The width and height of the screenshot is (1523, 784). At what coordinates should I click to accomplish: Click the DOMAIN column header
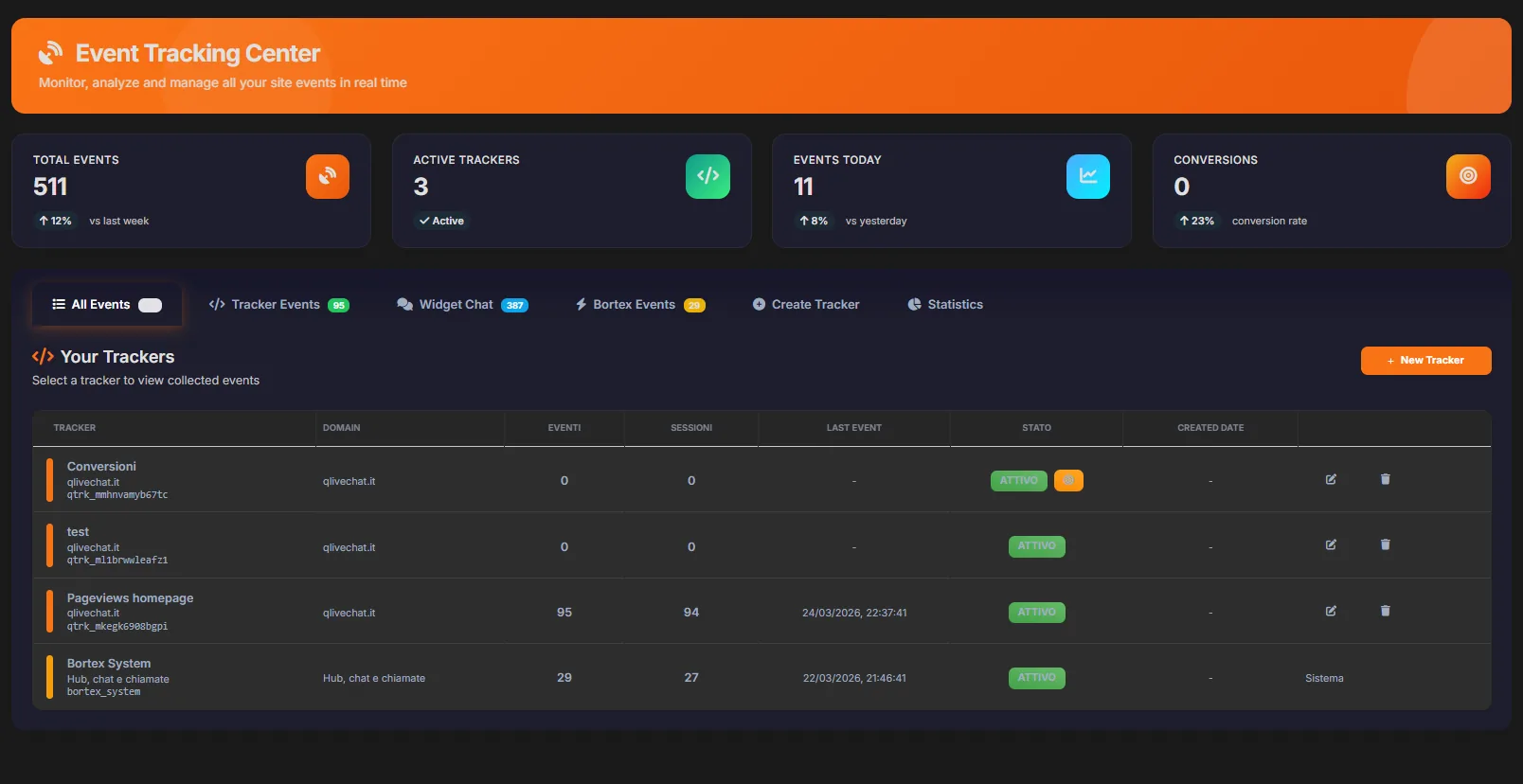click(341, 428)
